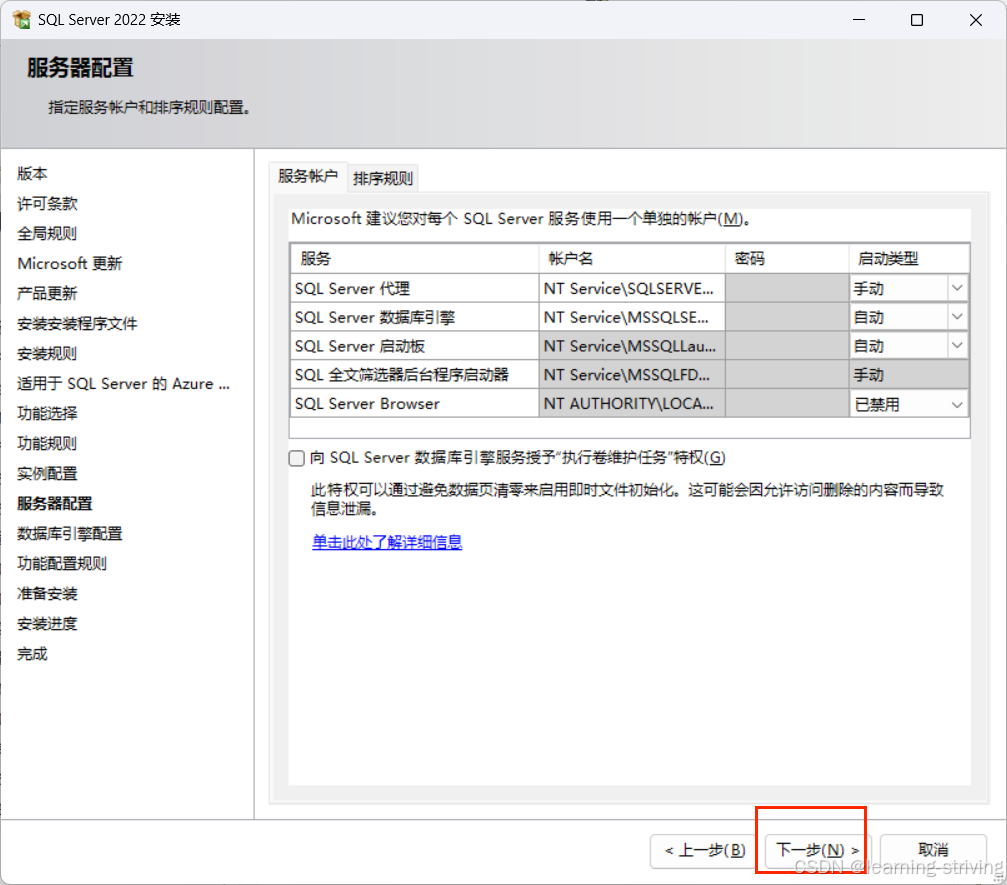The height and width of the screenshot is (885, 1007).
Task: Click Microsoft 更新 step in the sidebar
Action: coord(69,263)
